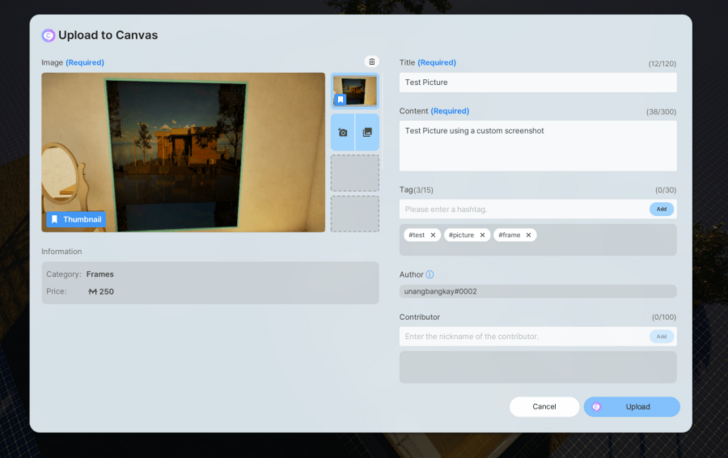The image size is (728, 458).
Task: Click the trash icon above the image thumbnails
Action: tap(372, 62)
